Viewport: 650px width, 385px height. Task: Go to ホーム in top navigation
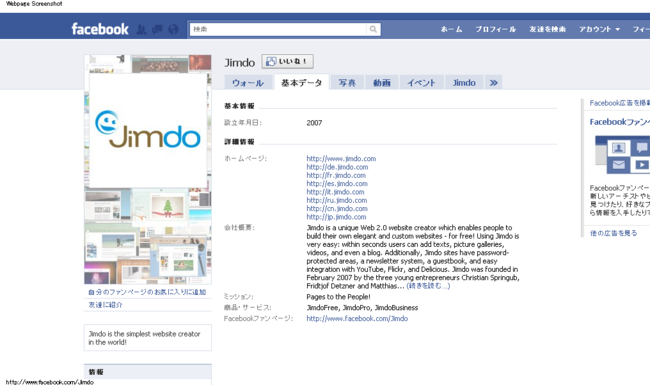pos(451,29)
